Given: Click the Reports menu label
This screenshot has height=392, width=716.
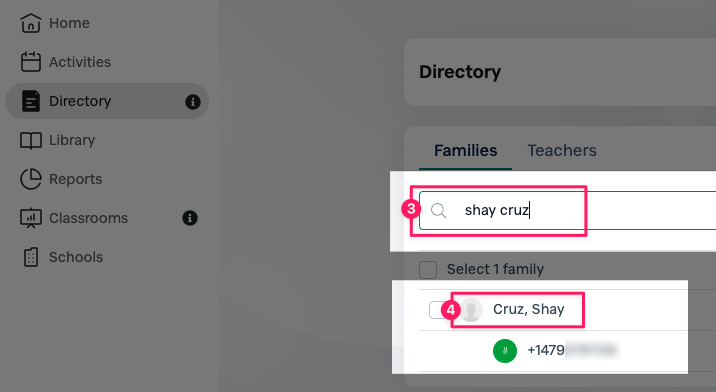Looking at the screenshot, I should click(75, 179).
